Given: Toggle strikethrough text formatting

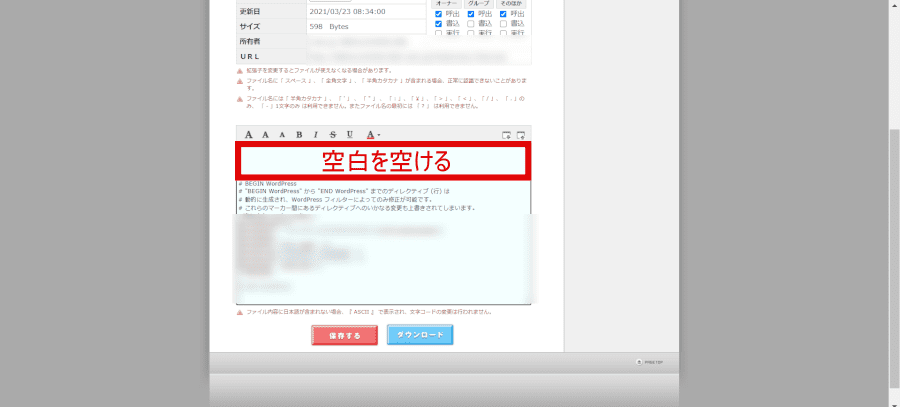Looking at the screenshot, I should click(332, 134).
